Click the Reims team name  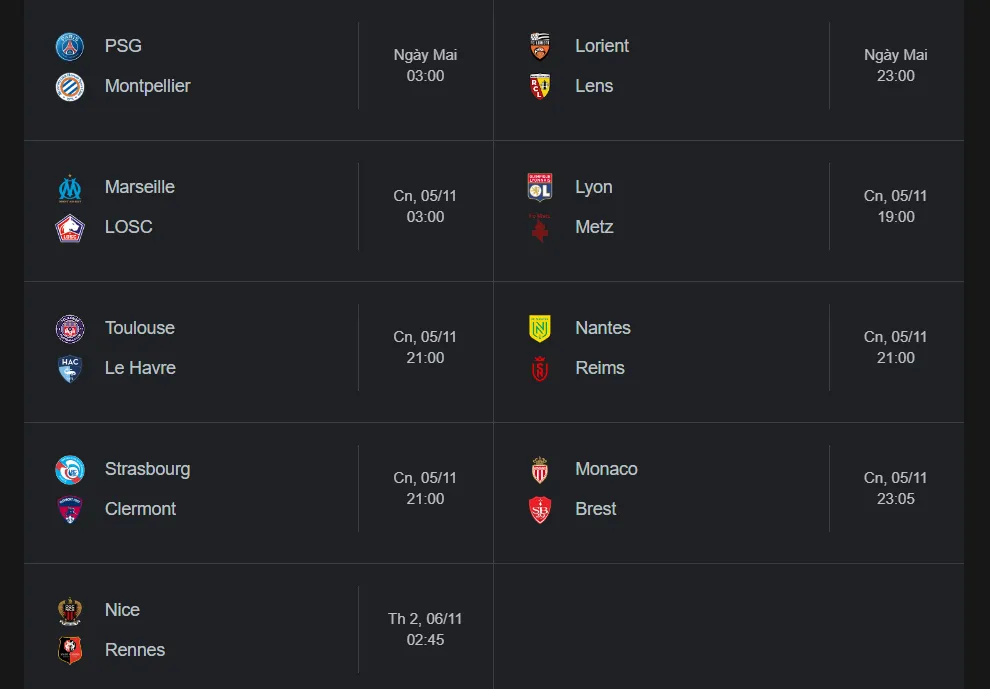pos(600,368)
